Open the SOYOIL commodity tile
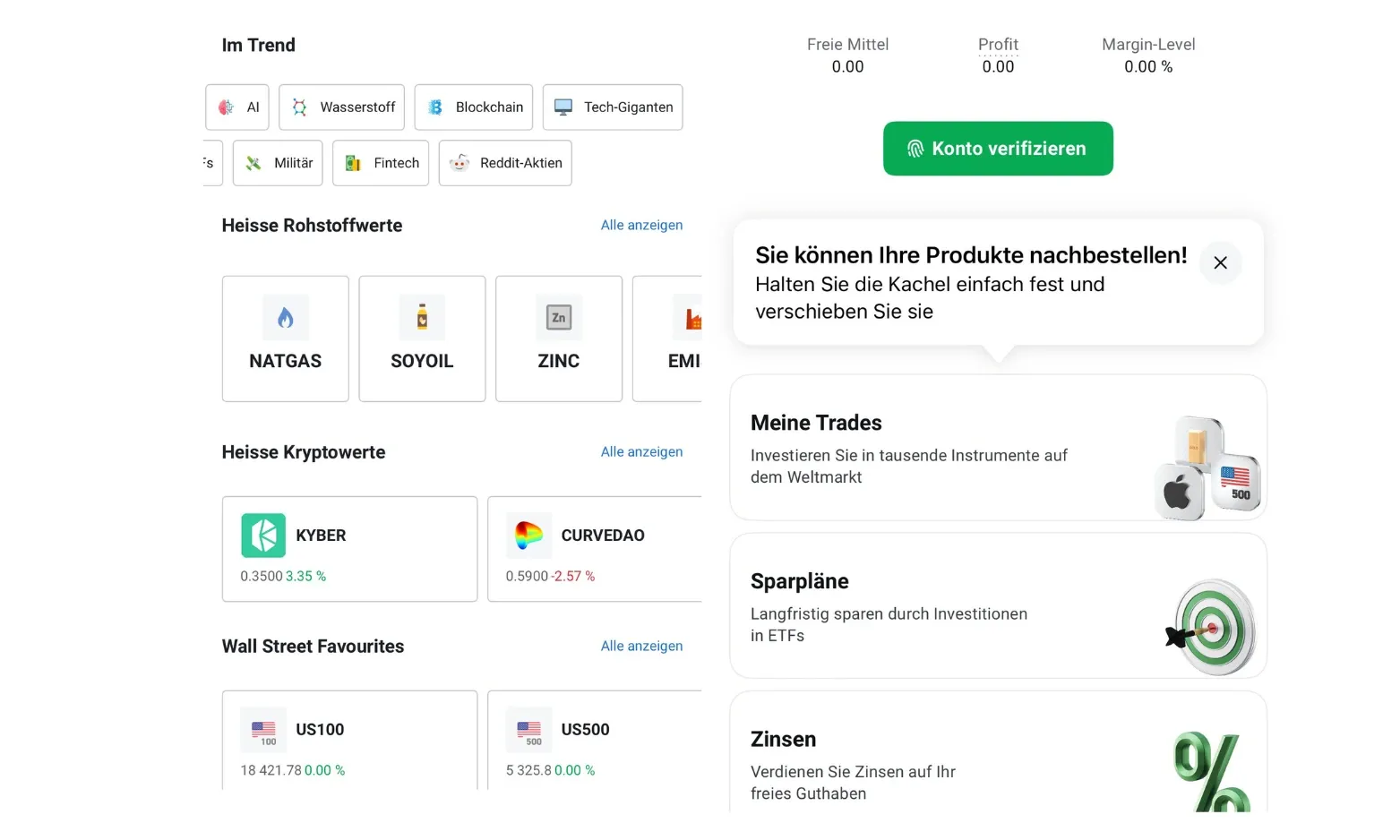 coord(422,339)
